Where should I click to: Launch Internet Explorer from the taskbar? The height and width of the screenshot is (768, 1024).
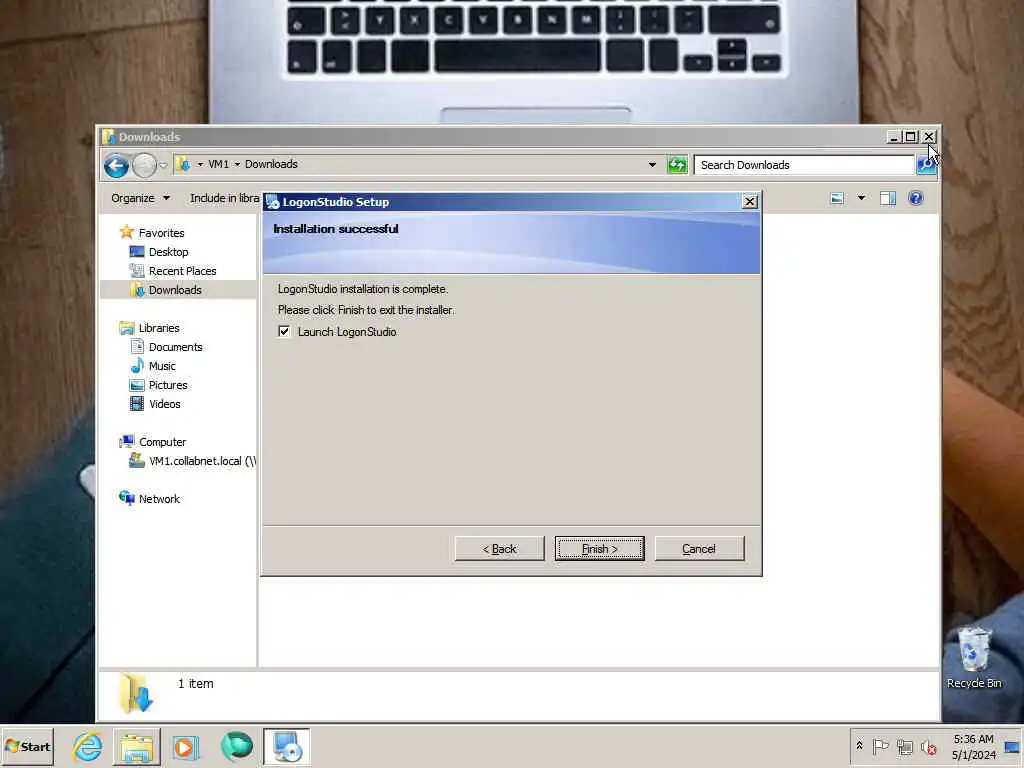click(x=88, y=746)
